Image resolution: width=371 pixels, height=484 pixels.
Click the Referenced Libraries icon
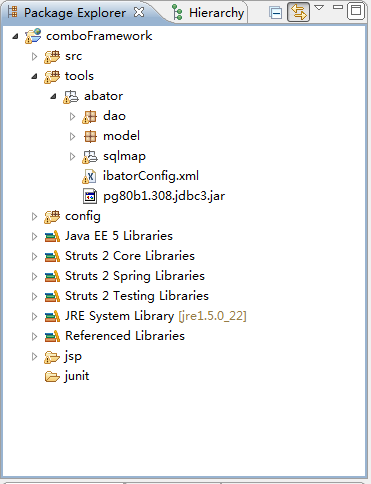(x=52, y=336)
